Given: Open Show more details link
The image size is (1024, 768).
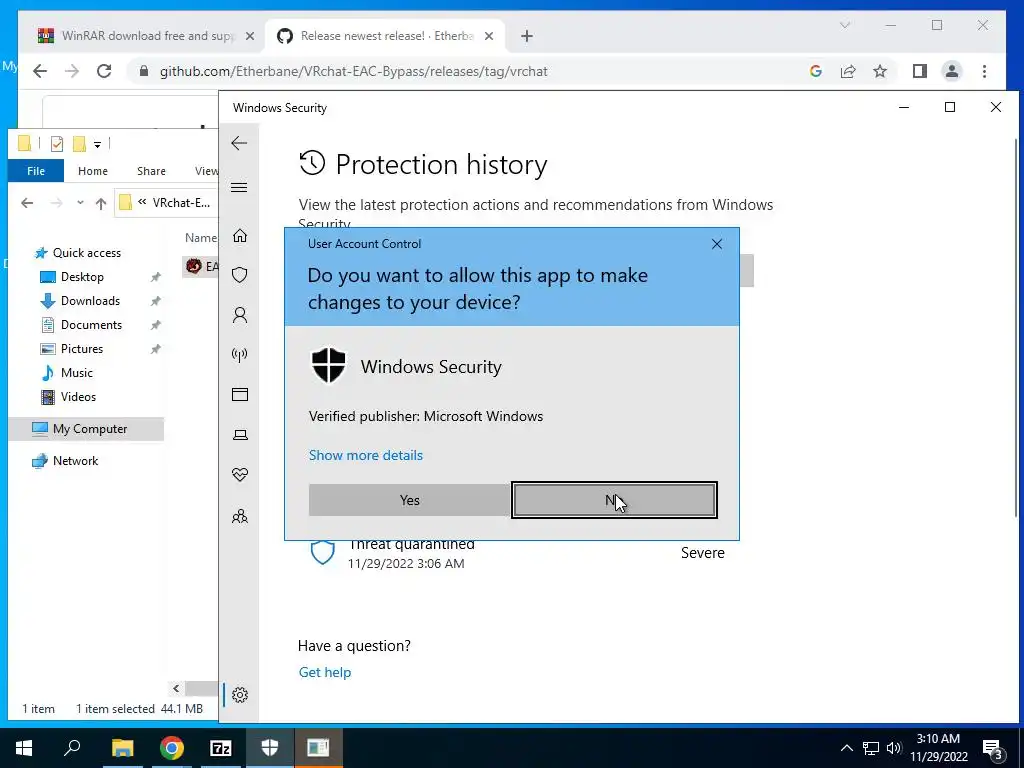Looking at the screenshot, I should click(x=366, y=455).
